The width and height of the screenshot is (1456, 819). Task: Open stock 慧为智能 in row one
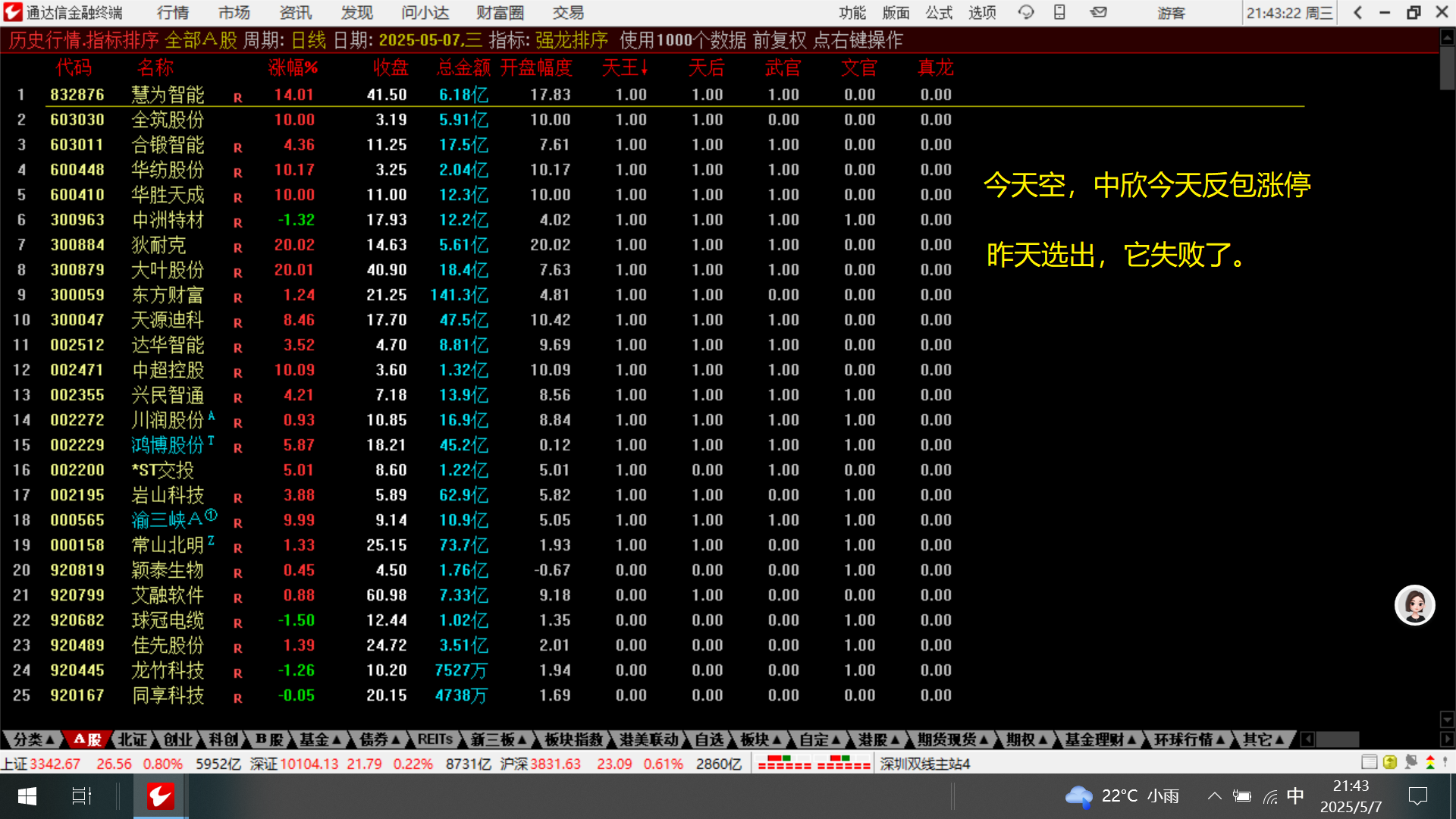[x=168, y=95]
